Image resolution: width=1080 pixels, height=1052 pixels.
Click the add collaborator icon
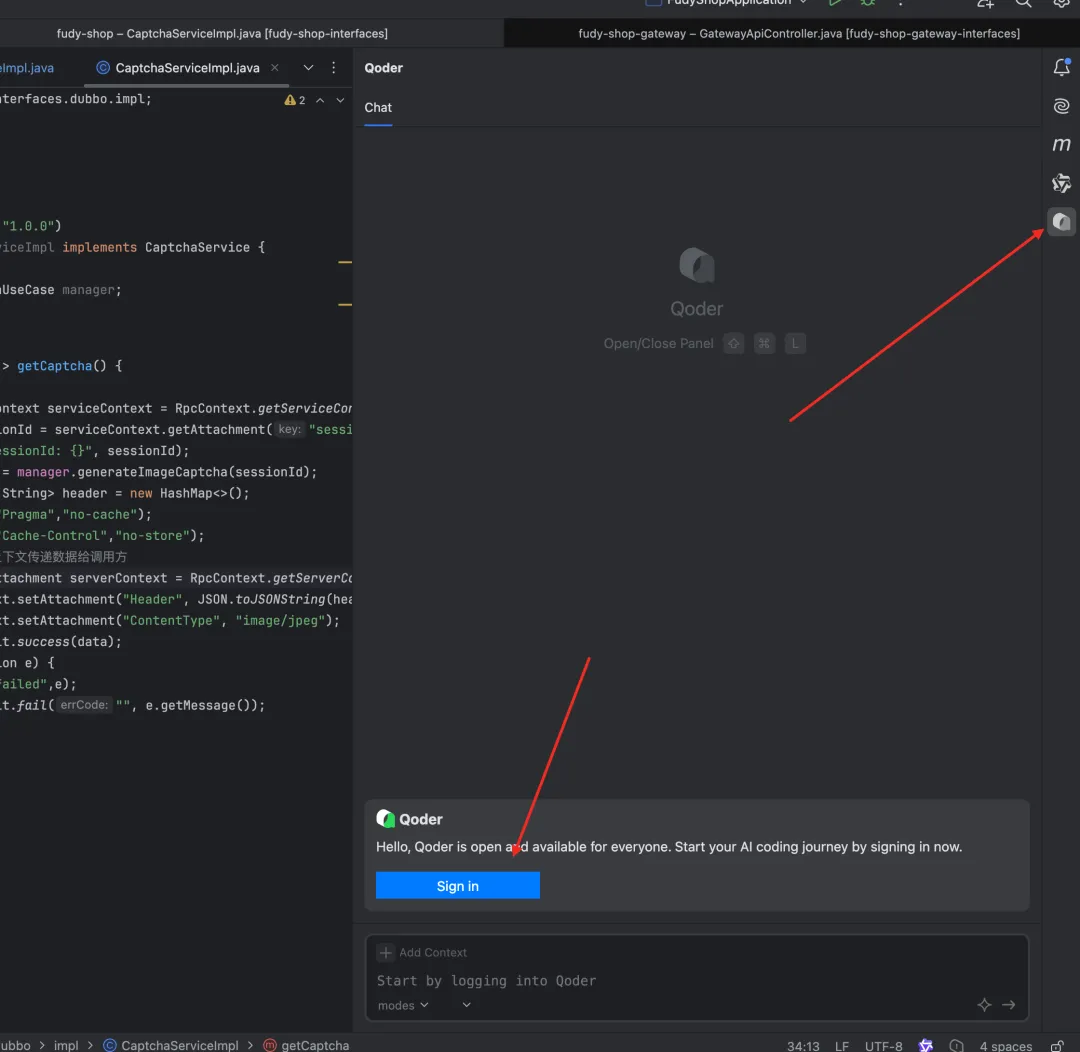(985, 3)
